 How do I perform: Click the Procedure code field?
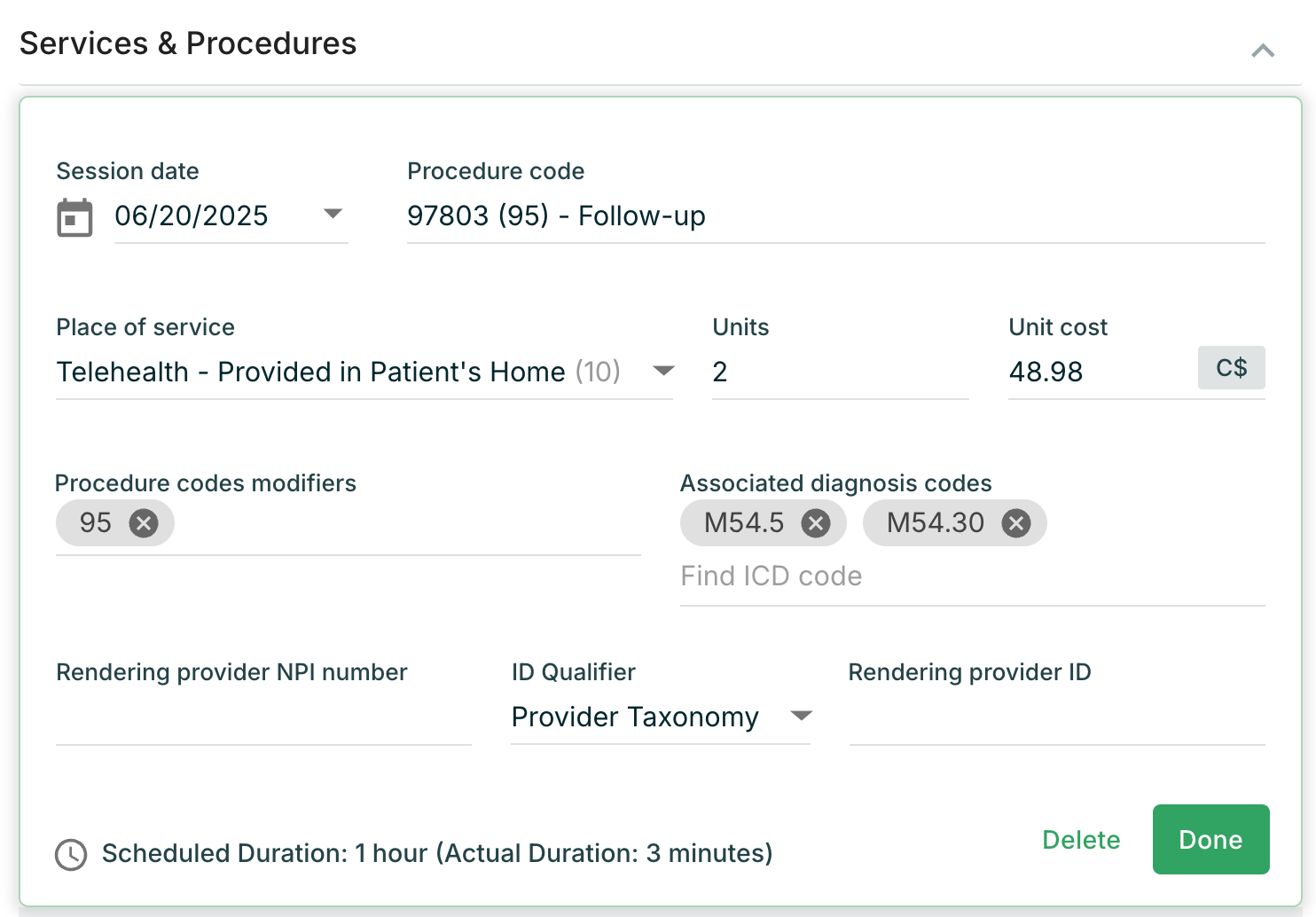pos(834,216)
